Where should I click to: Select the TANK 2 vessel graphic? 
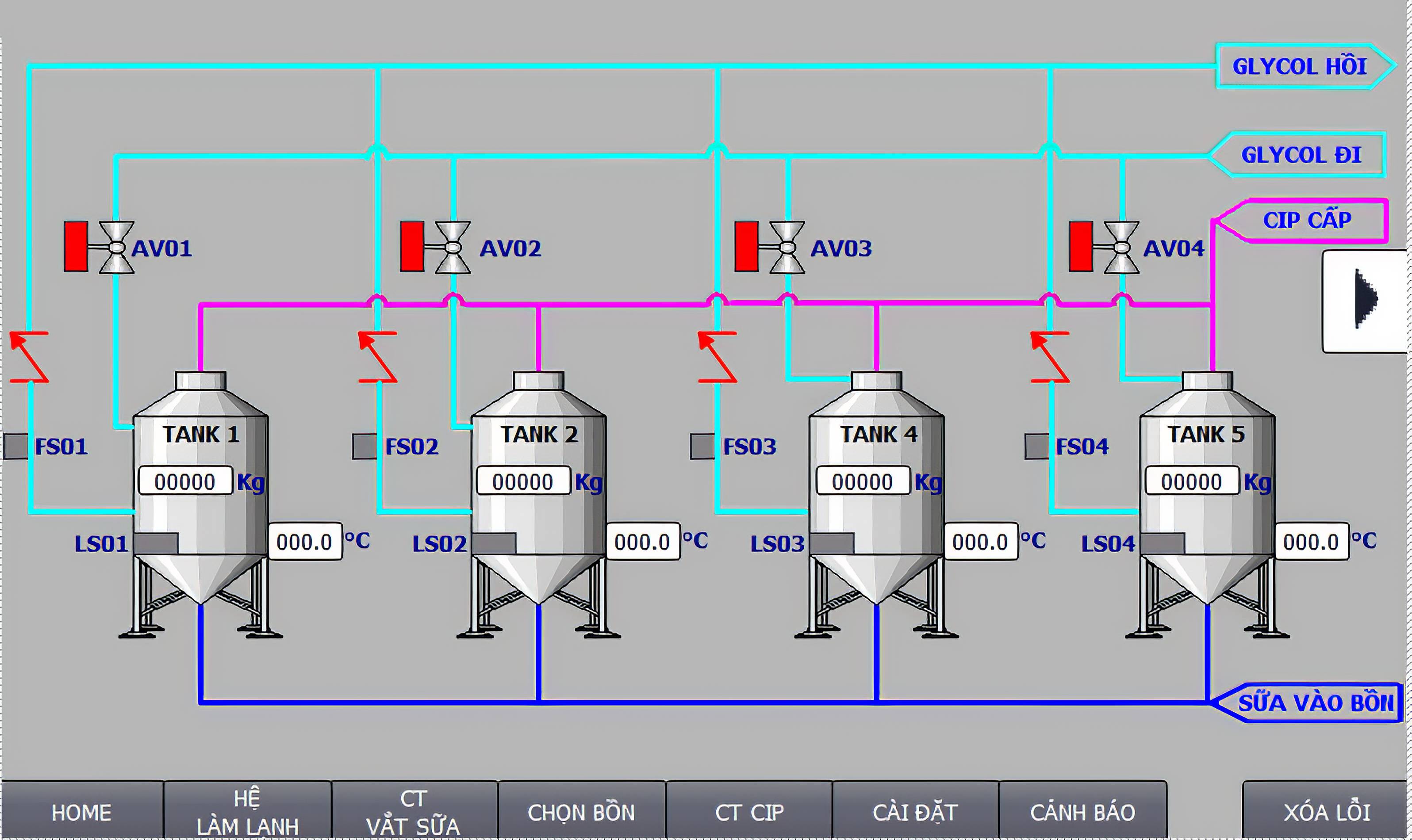tap(539, 504)
